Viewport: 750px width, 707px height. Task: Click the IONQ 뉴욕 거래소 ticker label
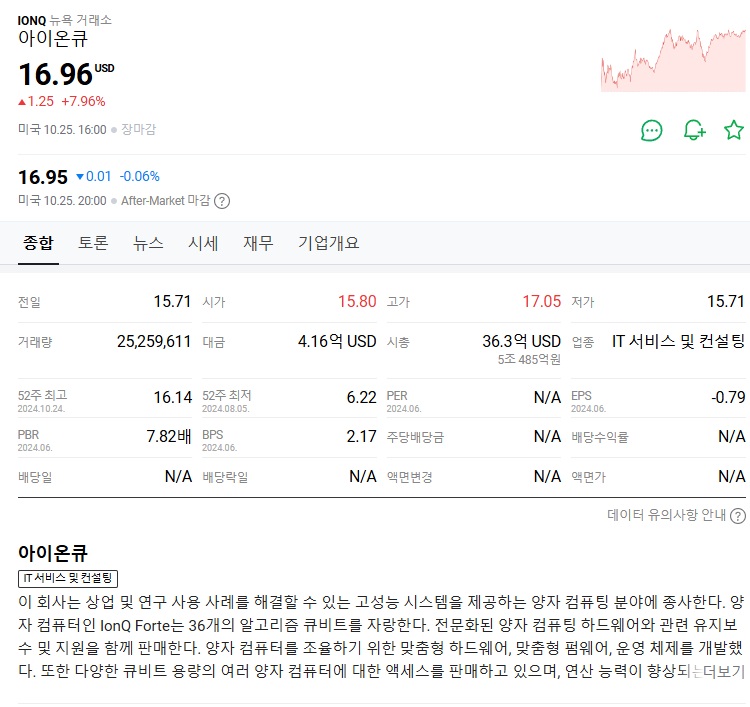pos(65,20)
